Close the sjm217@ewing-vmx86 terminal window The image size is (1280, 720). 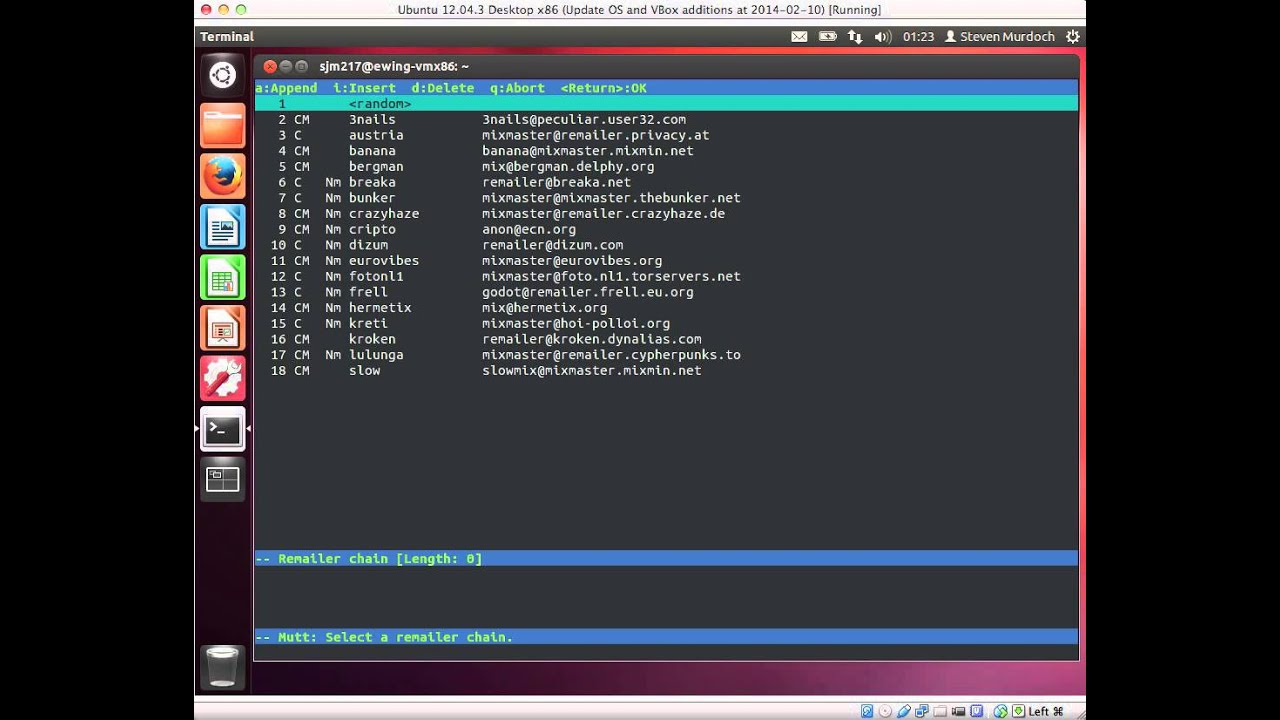click(270, 66)
